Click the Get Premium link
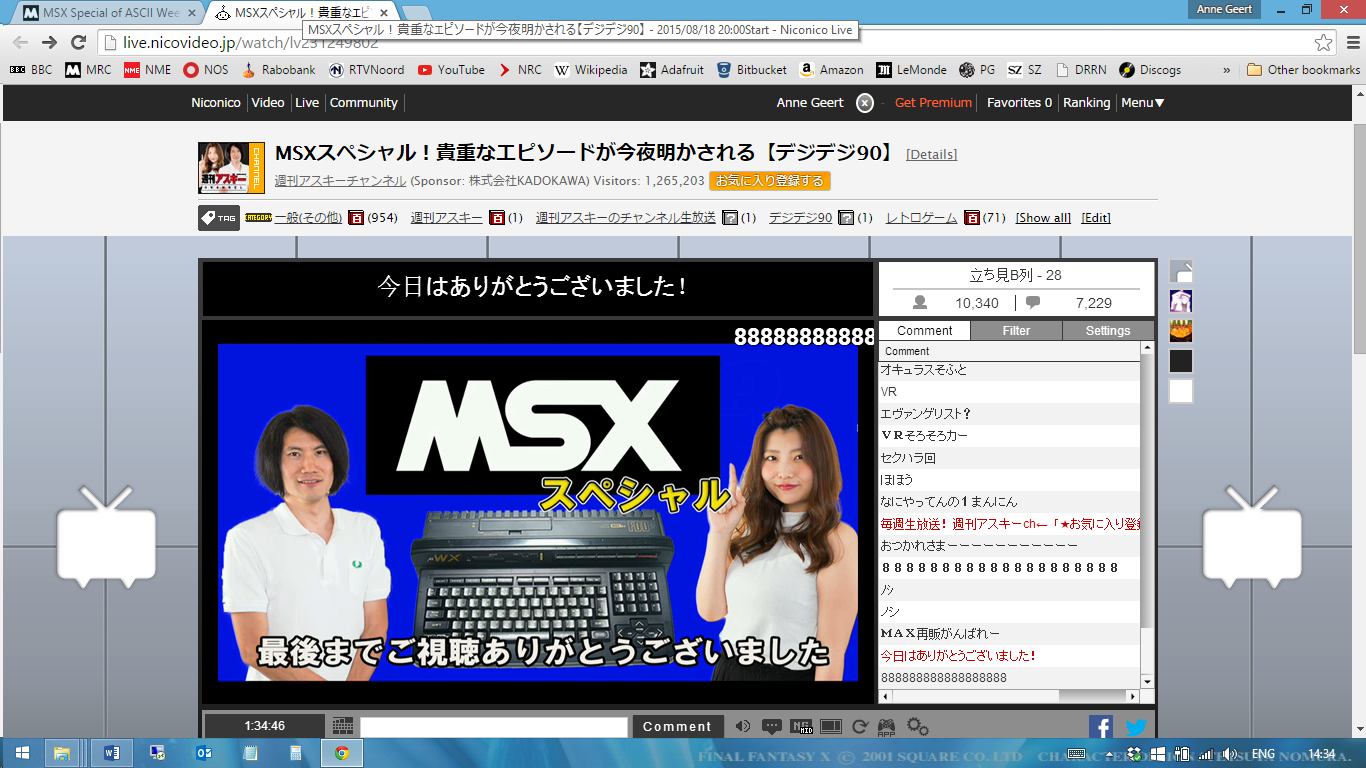The width and height of the screenshot is (1366, 768). click(933, 103)
